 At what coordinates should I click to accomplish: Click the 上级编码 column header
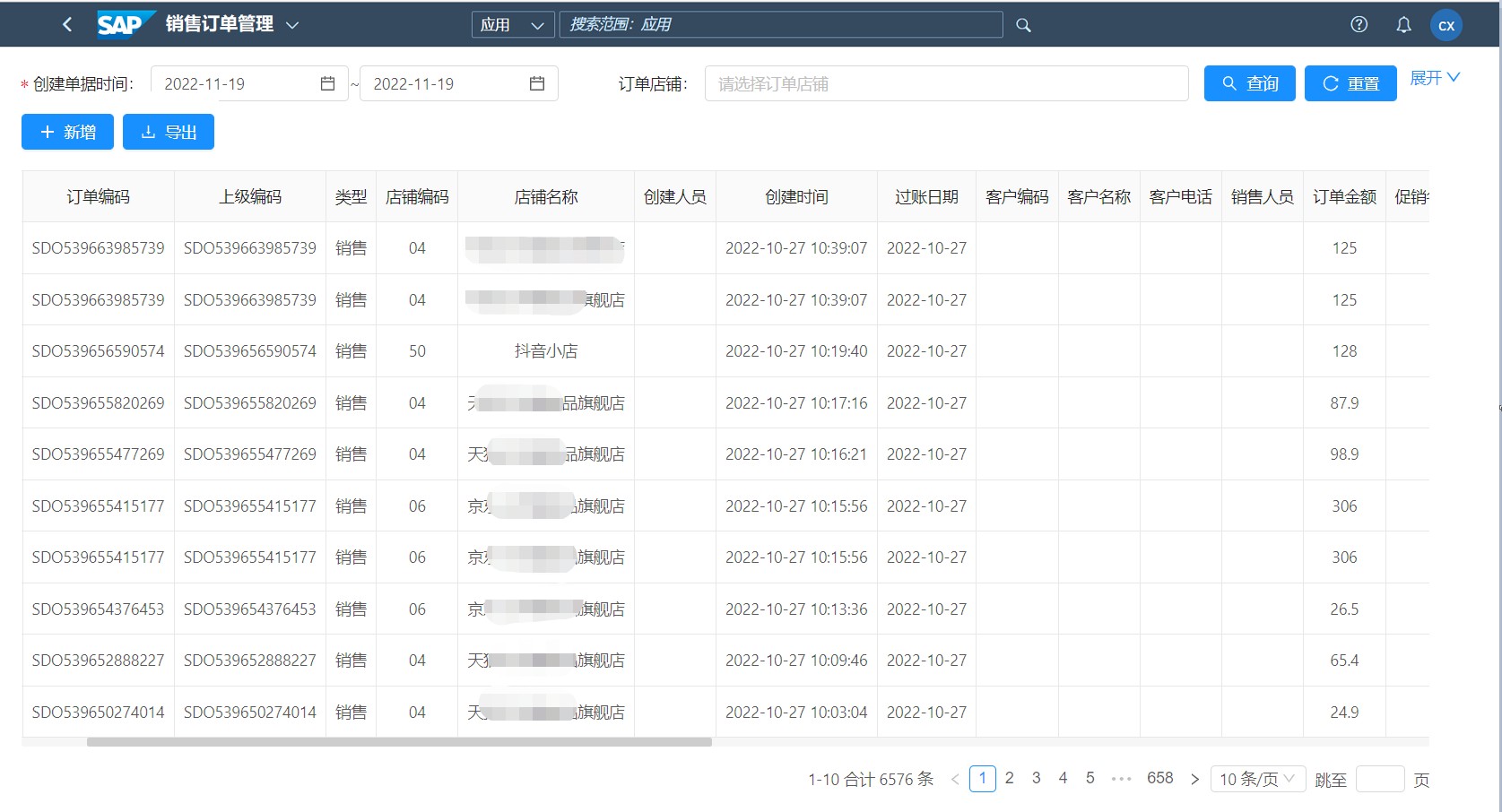tap(250, 196)
